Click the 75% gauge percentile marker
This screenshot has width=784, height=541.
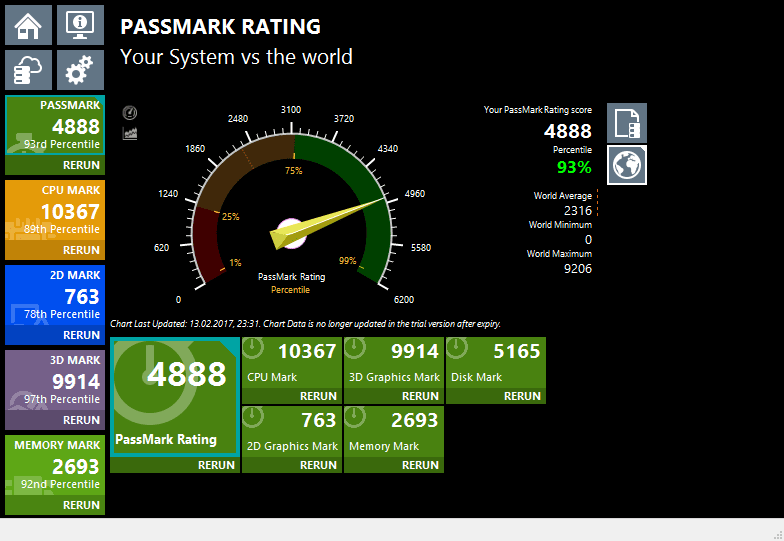(294, 170)
